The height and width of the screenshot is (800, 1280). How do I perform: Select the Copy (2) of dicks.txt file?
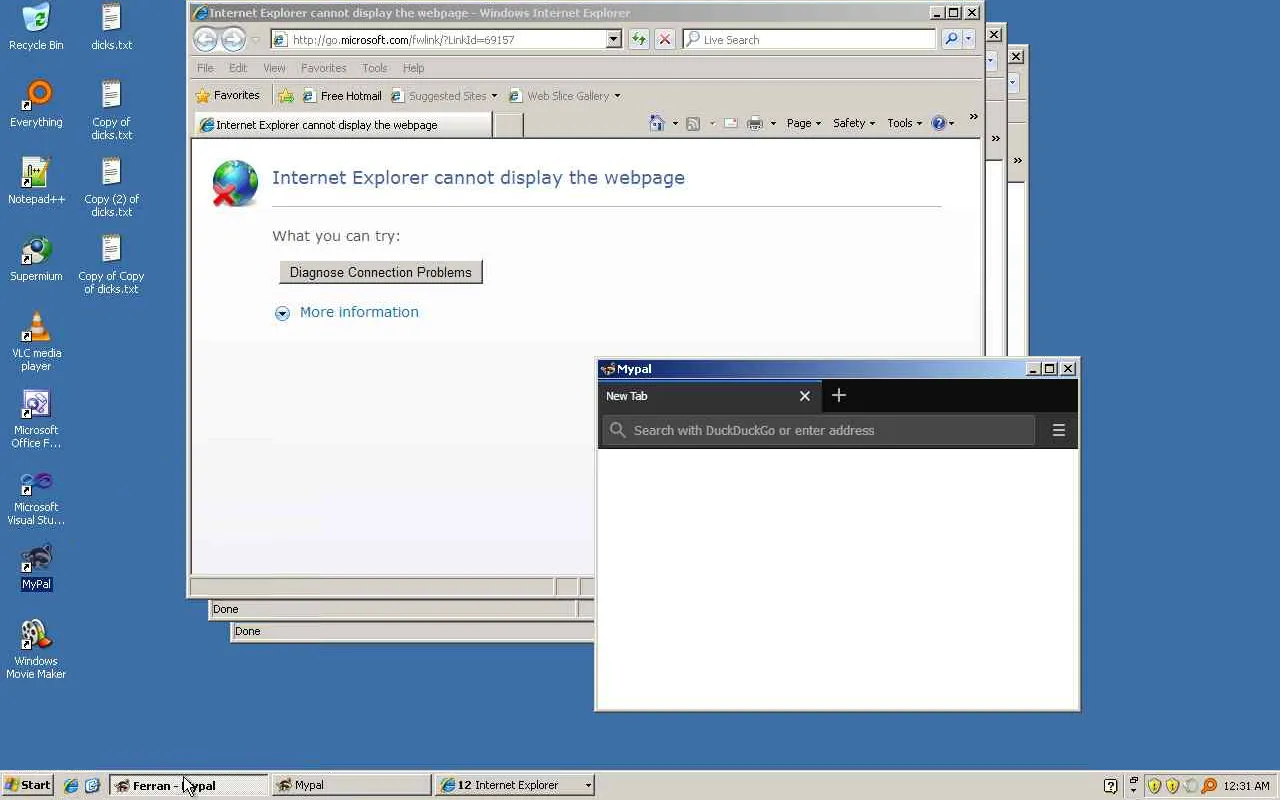(x=111, y=187)
